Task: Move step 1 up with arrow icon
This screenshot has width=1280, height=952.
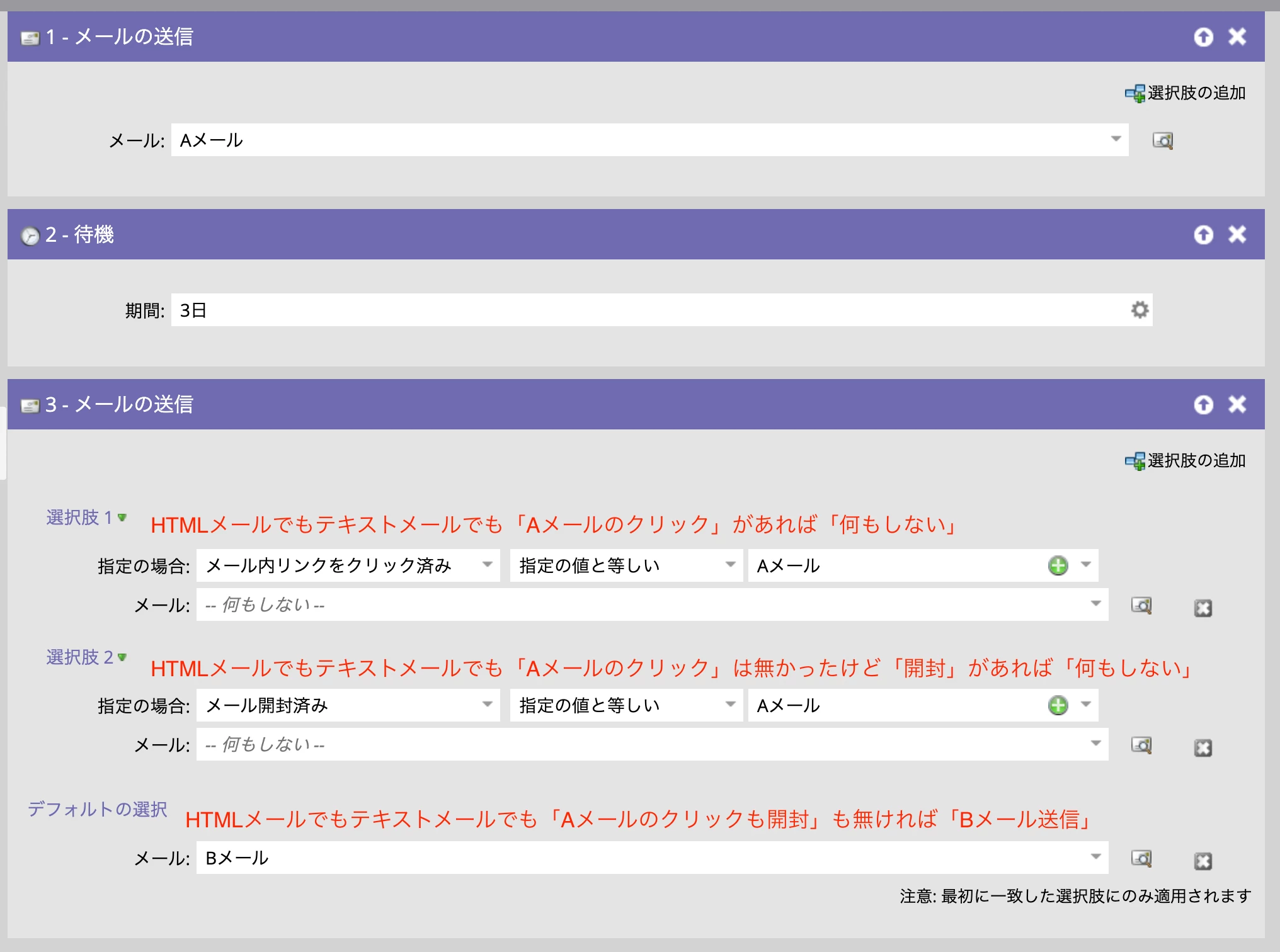Action: [1203, 37]
